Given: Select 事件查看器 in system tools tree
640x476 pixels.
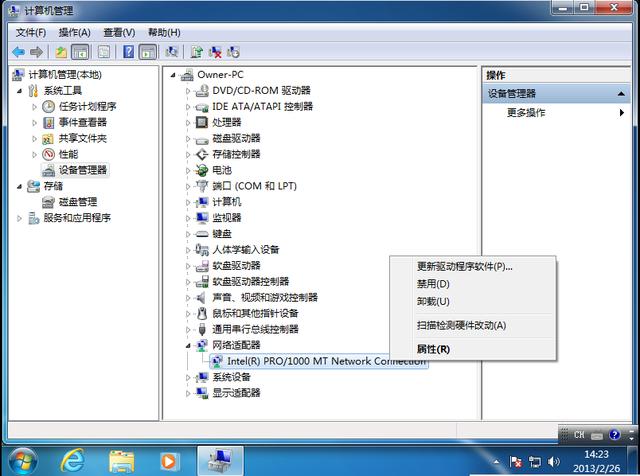Looking at the screenshot, I should coord(82,123).
